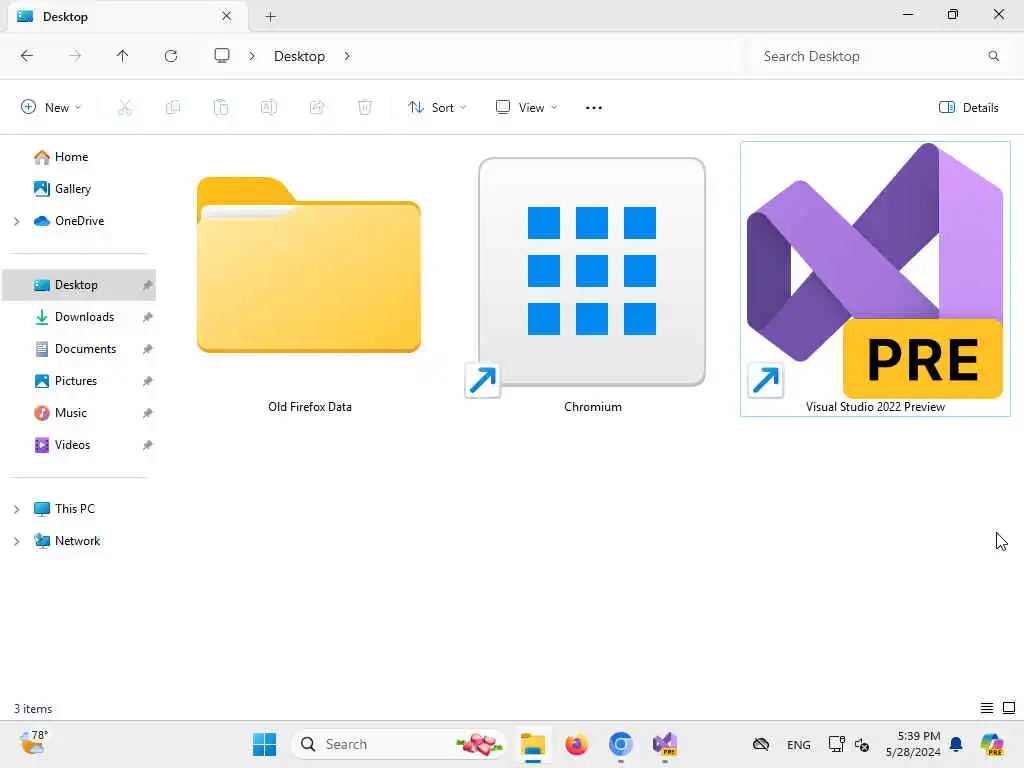Viewport: 1024px width, 768px height.
Task: Click the Desktop tab
Action: pos(127,16)
